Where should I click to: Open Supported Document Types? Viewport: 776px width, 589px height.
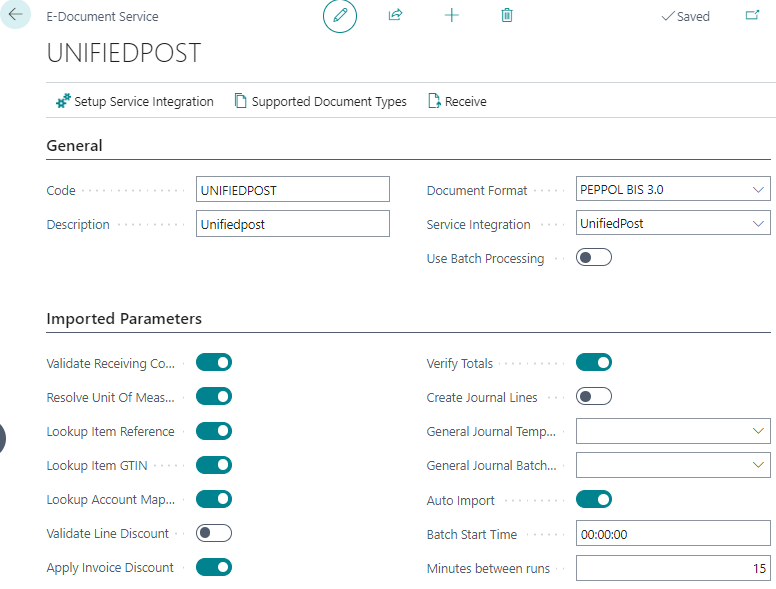pos(320,101)
